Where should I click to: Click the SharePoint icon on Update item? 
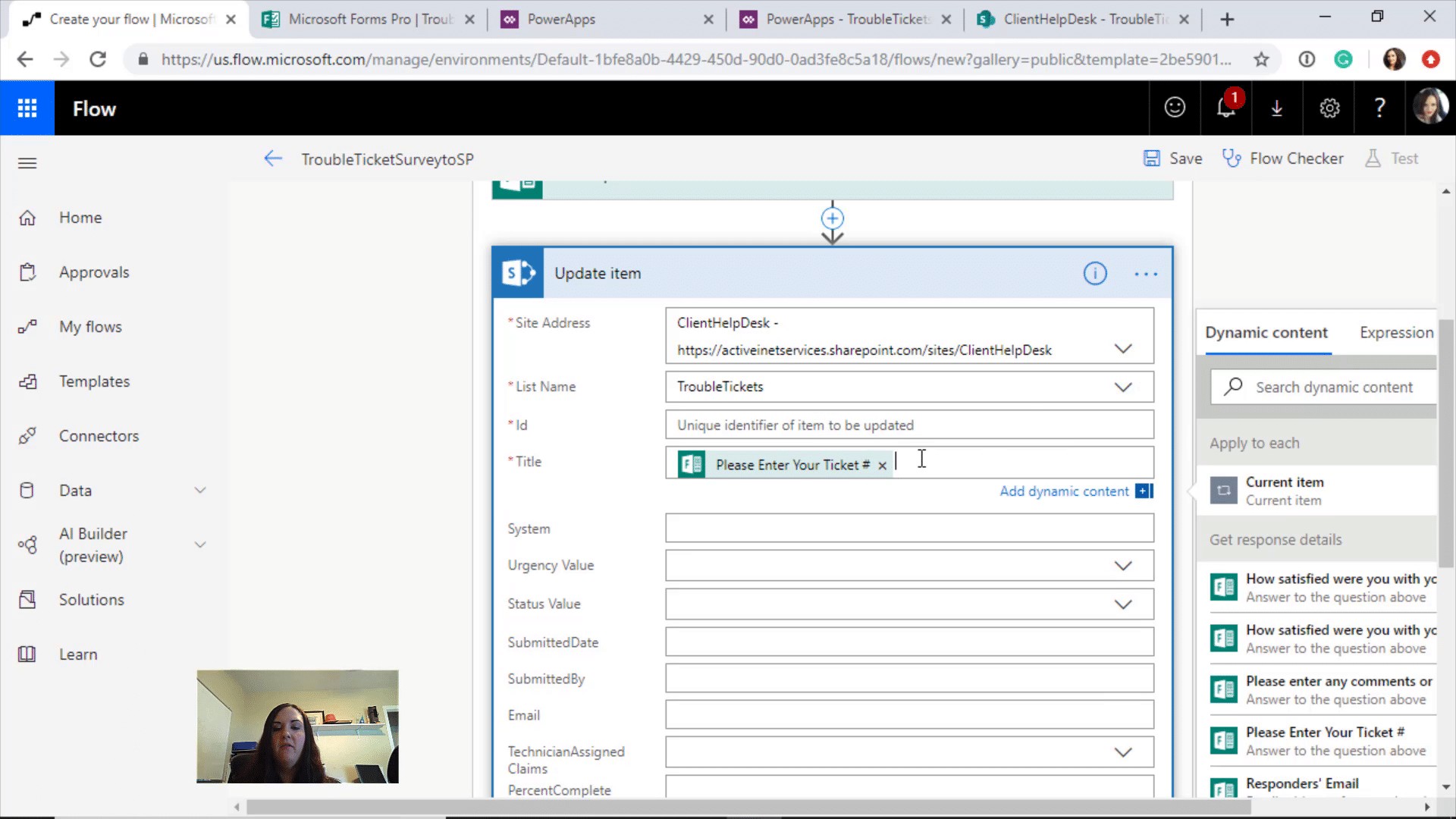coord(518,273)
